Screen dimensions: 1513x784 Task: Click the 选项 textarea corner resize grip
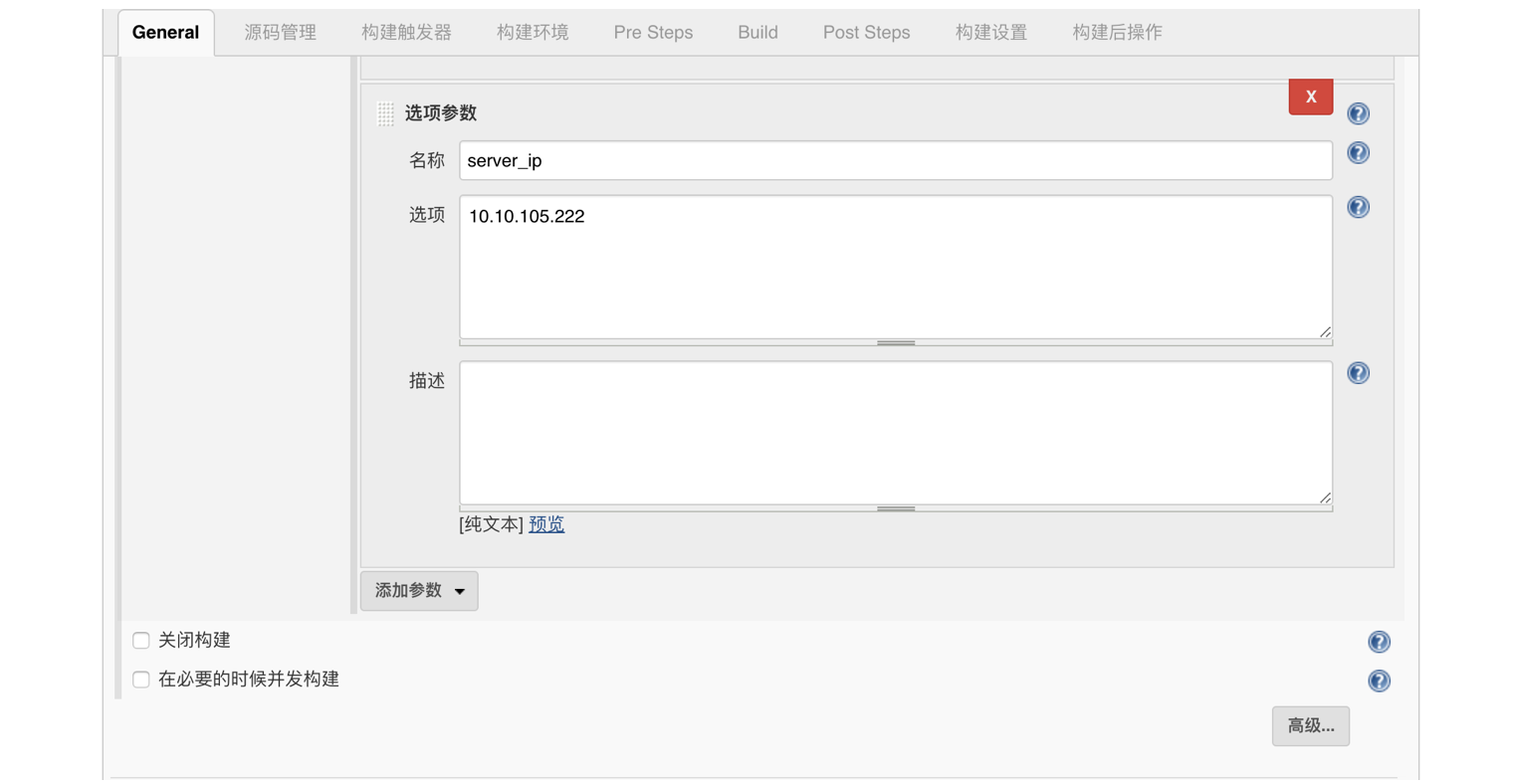pos(1325,332)
